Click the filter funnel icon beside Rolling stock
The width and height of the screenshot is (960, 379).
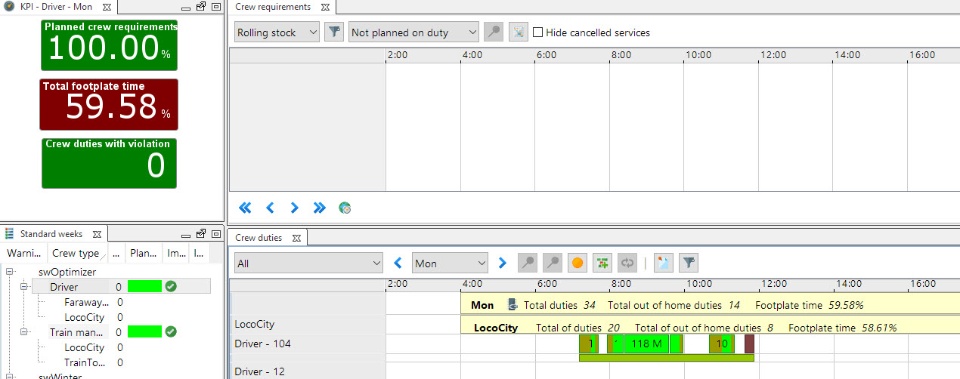pos(334,32)
